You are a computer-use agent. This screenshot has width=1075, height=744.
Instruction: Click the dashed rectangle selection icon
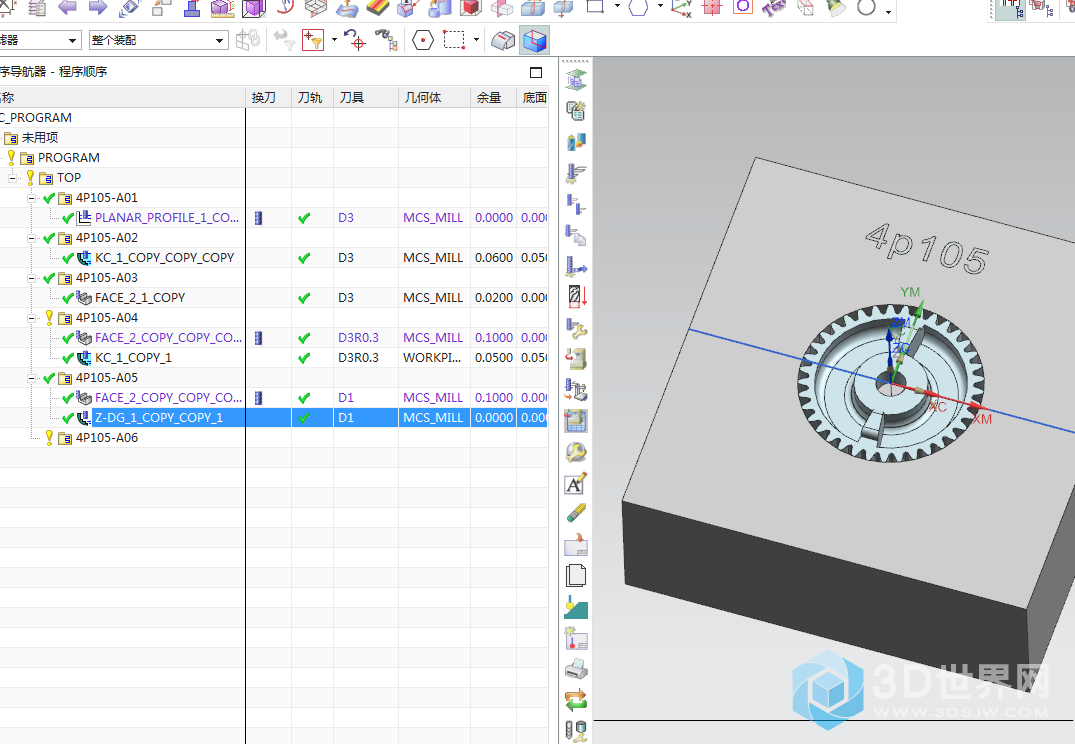454,40
